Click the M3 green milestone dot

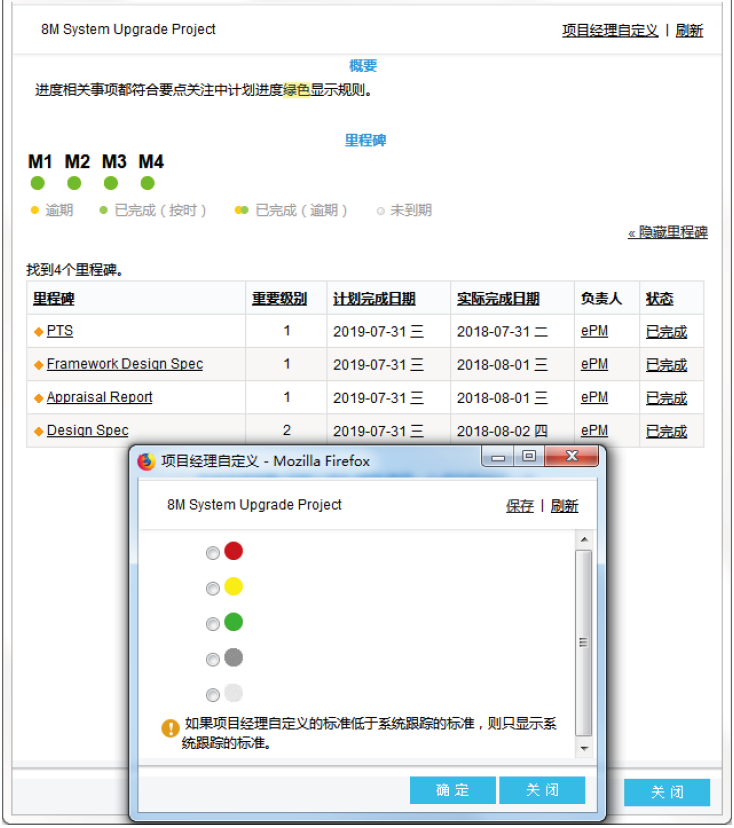pos(111,183)
